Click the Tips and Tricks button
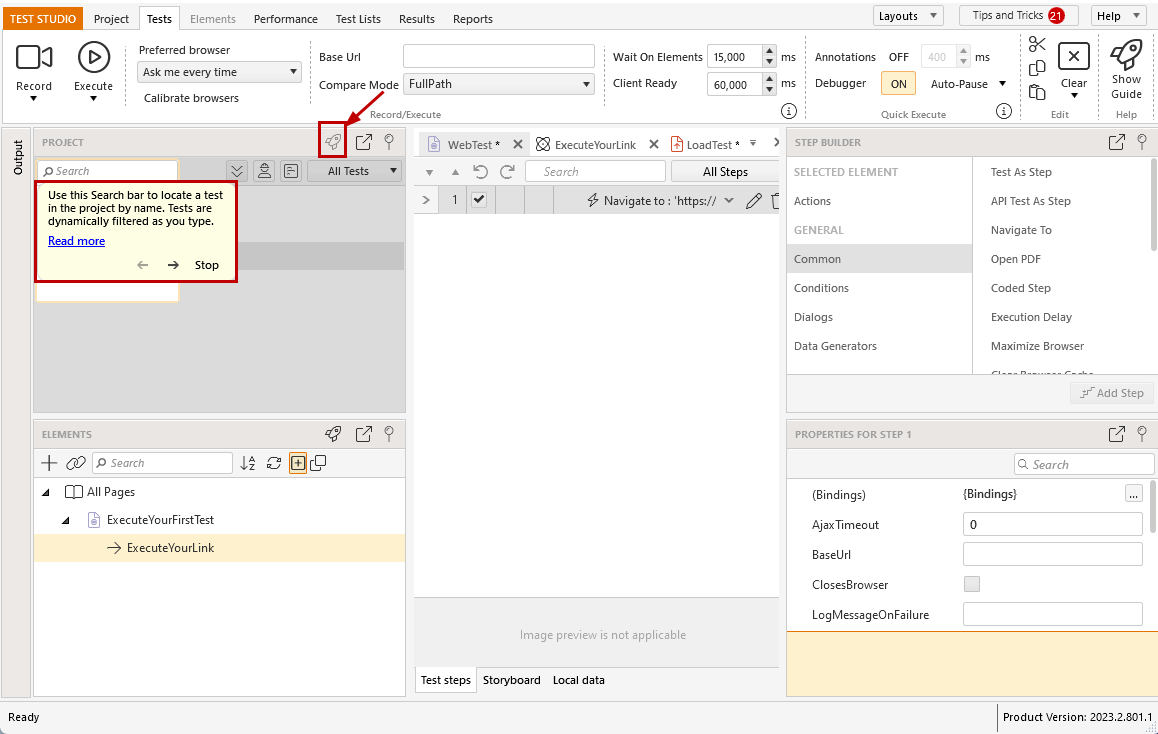Image resolution: width=1158 pixels, height=734 pixels. 1018,16
